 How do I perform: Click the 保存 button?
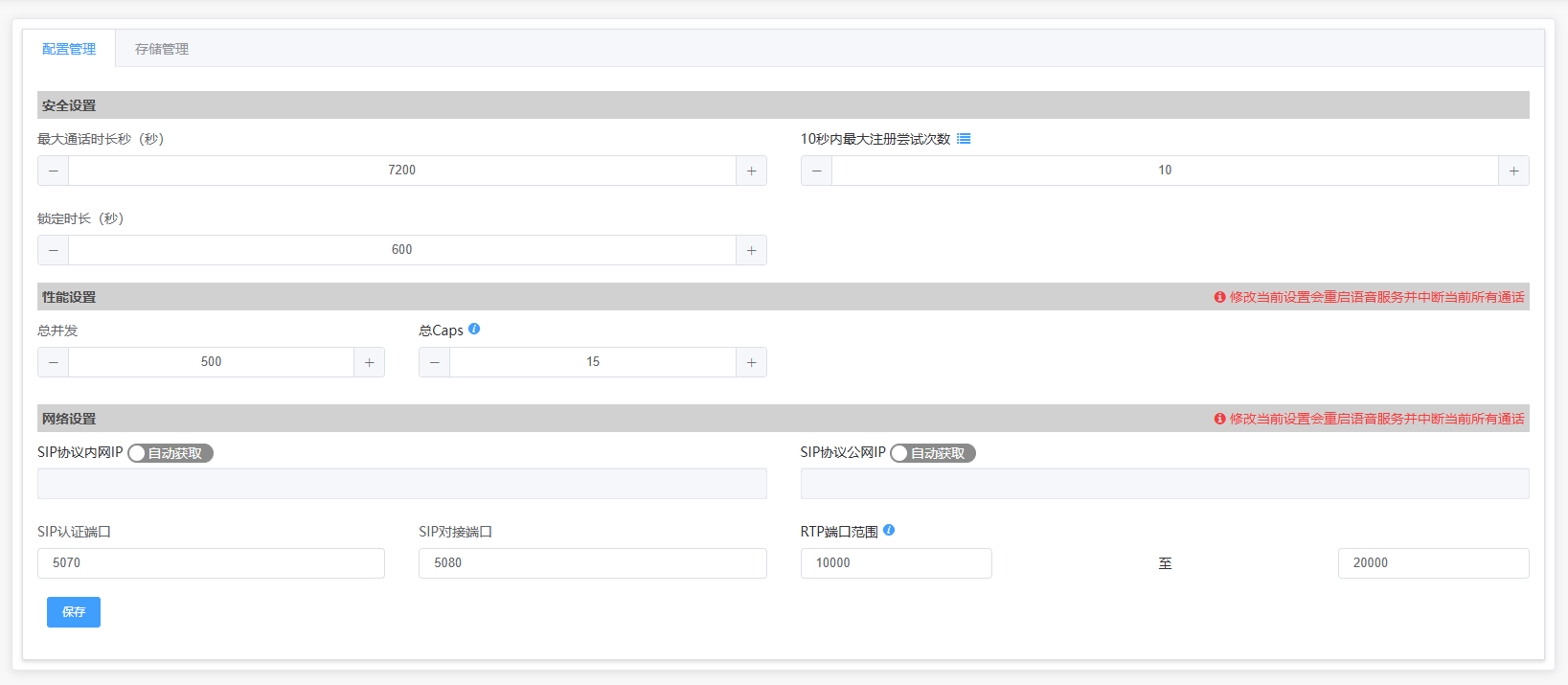coord(74,612)
